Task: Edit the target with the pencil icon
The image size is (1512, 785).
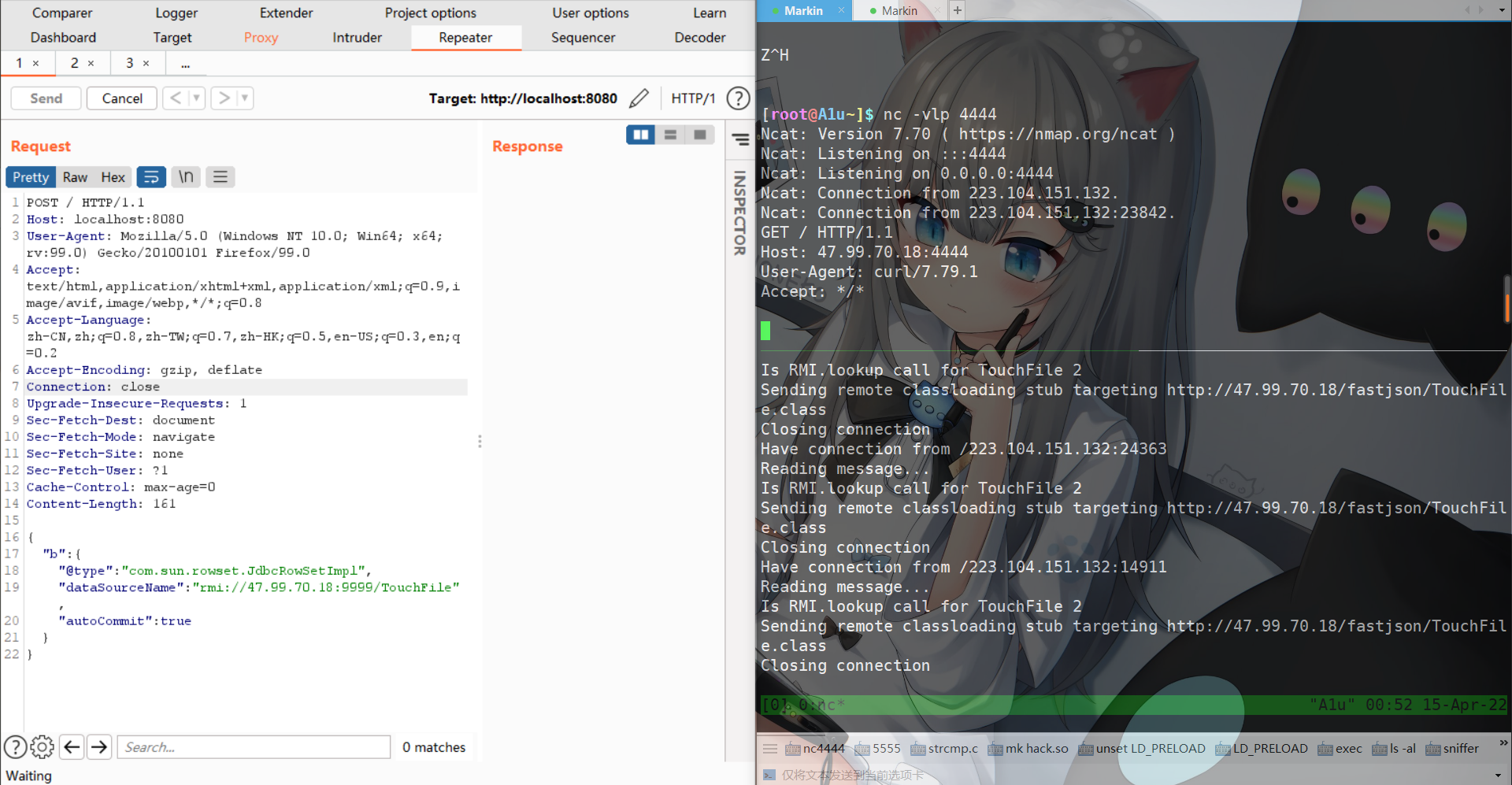Action: [x=639, y=98]
